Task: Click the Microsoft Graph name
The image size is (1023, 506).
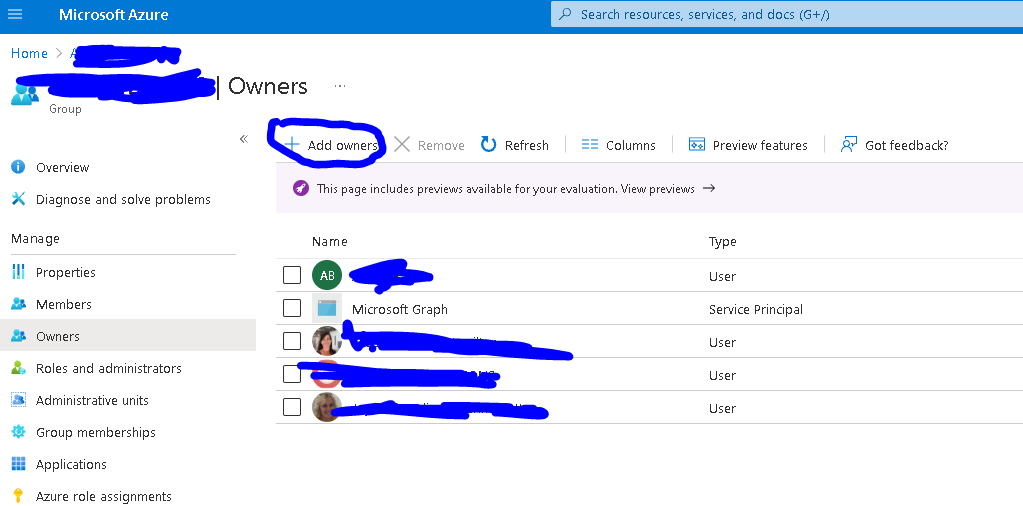Action: pyautogui.click(x=400, y=309)
